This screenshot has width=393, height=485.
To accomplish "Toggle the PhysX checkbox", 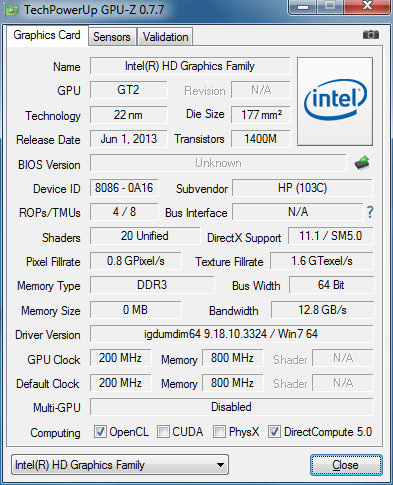I will [219, 432].
